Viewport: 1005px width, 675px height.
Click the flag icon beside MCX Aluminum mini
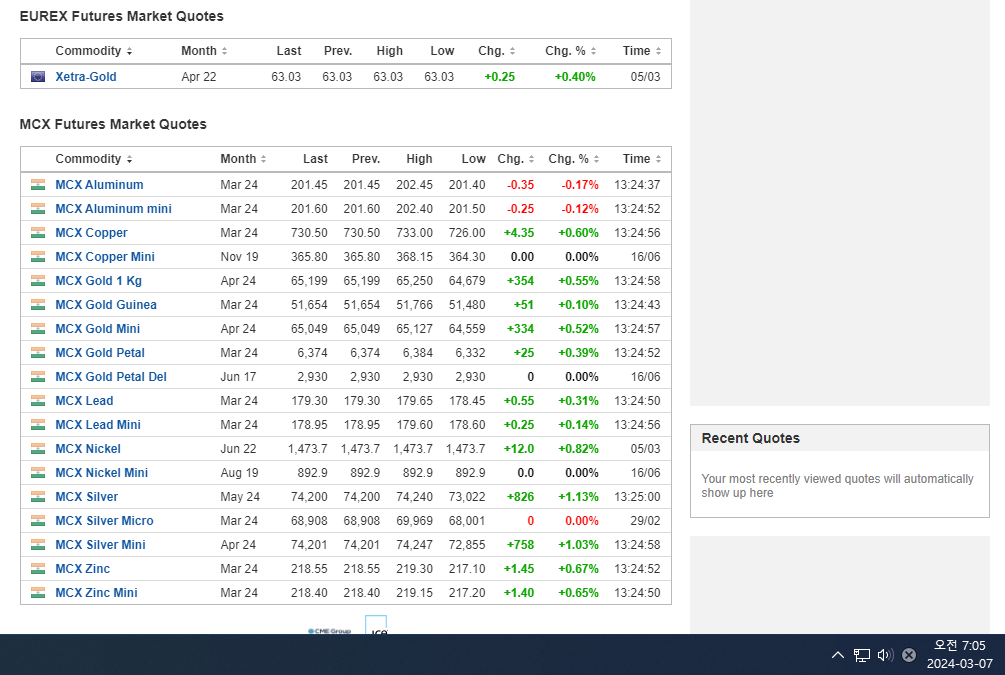click(38, 208)
